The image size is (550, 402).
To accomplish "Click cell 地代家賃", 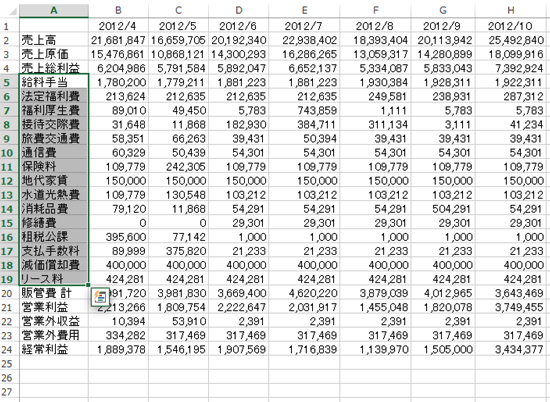I will click(54, 180).
